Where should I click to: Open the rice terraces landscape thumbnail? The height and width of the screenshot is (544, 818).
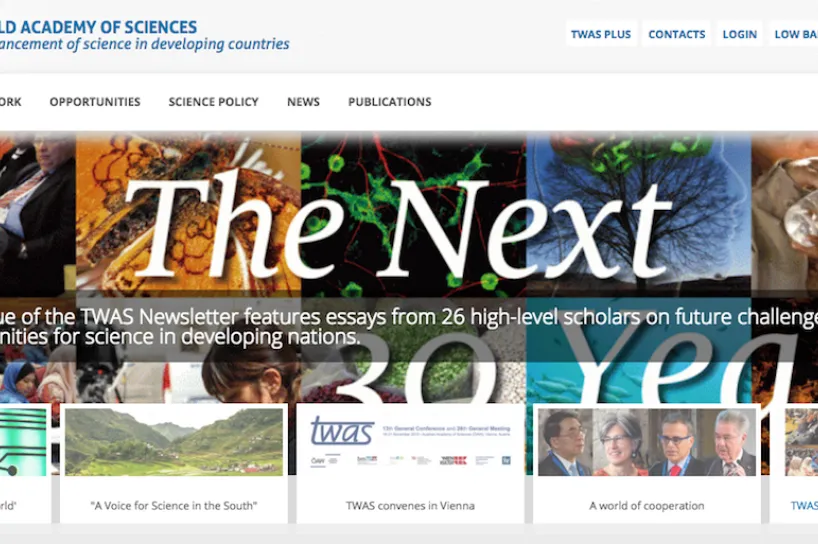tap(174, 442)
